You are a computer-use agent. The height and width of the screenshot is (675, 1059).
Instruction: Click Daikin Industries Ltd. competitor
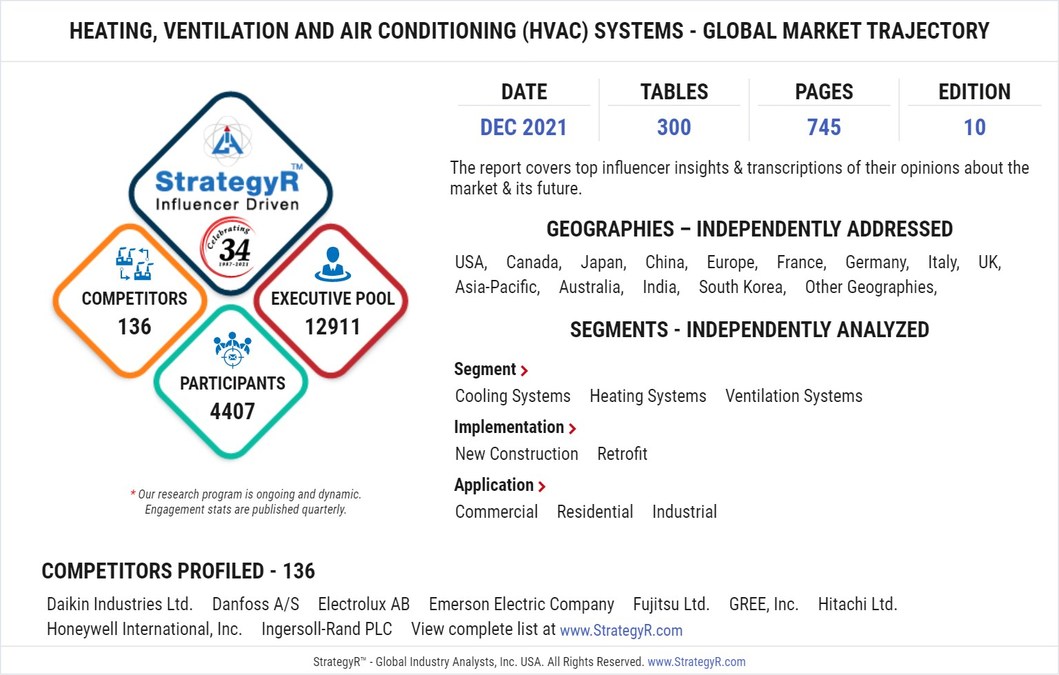tap(120, 604)
